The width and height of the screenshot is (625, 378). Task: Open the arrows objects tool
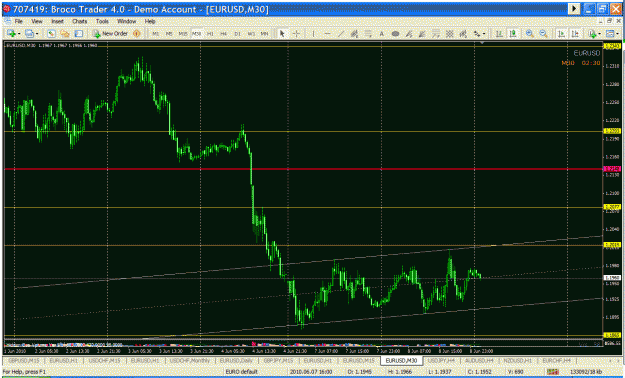(476, 34)
